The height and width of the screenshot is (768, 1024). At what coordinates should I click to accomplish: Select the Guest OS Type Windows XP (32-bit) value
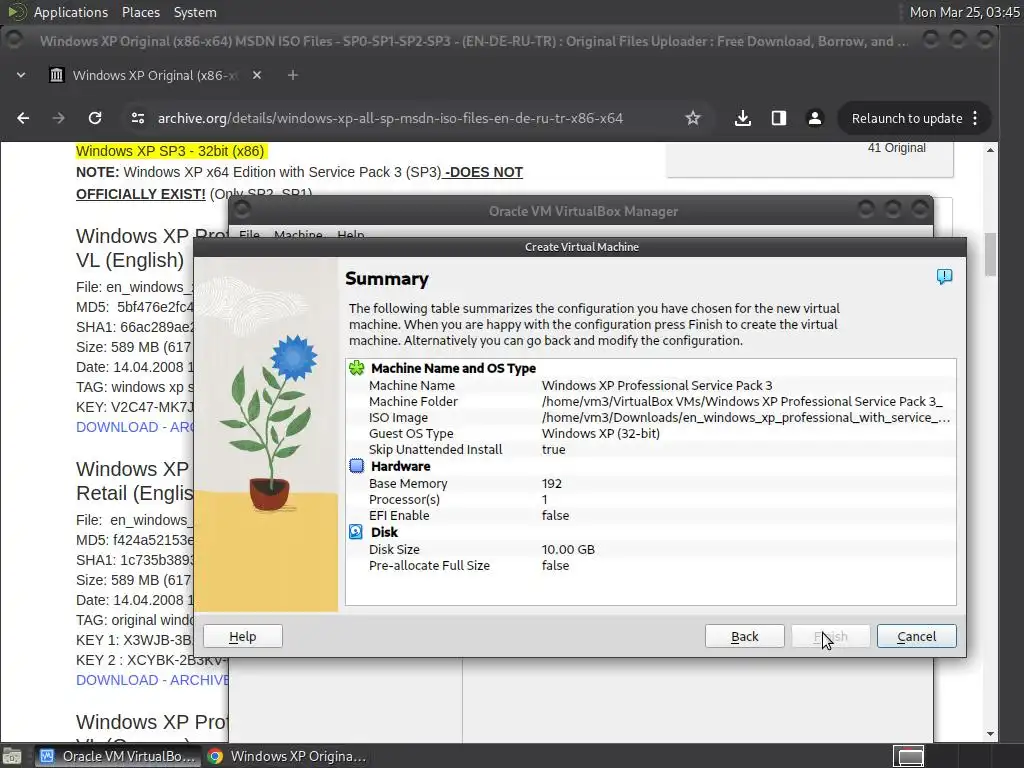(601, 433)
